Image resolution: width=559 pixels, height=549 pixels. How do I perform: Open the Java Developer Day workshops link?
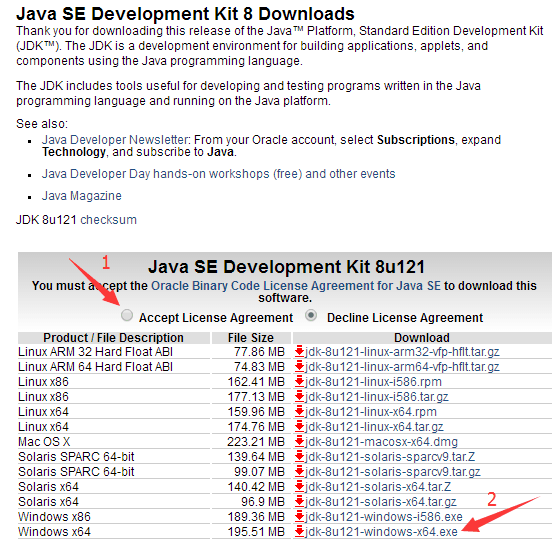219,174
